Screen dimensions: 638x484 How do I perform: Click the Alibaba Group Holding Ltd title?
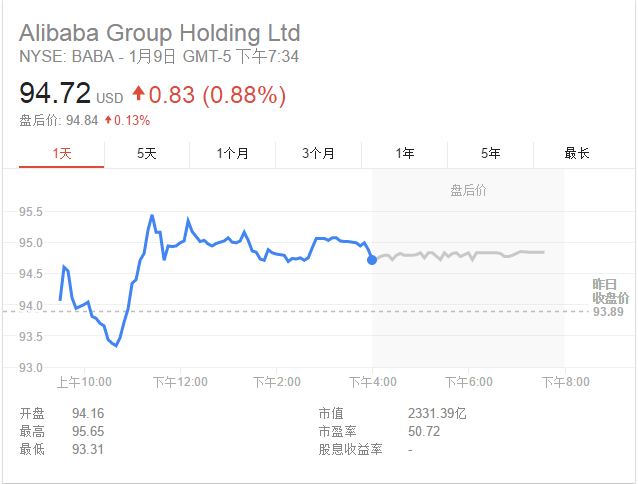pos(159,33)
